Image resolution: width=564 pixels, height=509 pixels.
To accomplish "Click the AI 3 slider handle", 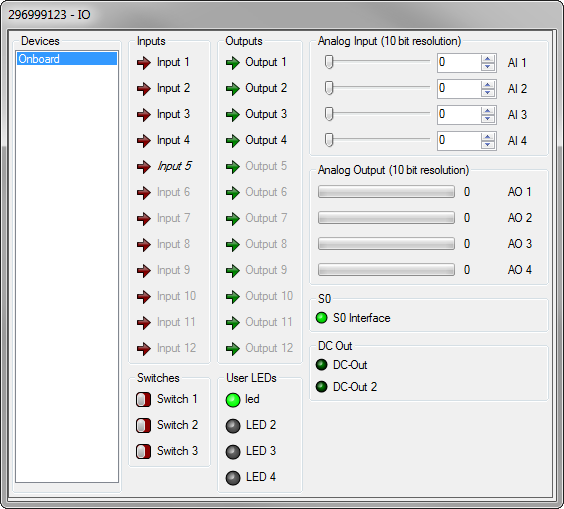I will coord(329,114).
